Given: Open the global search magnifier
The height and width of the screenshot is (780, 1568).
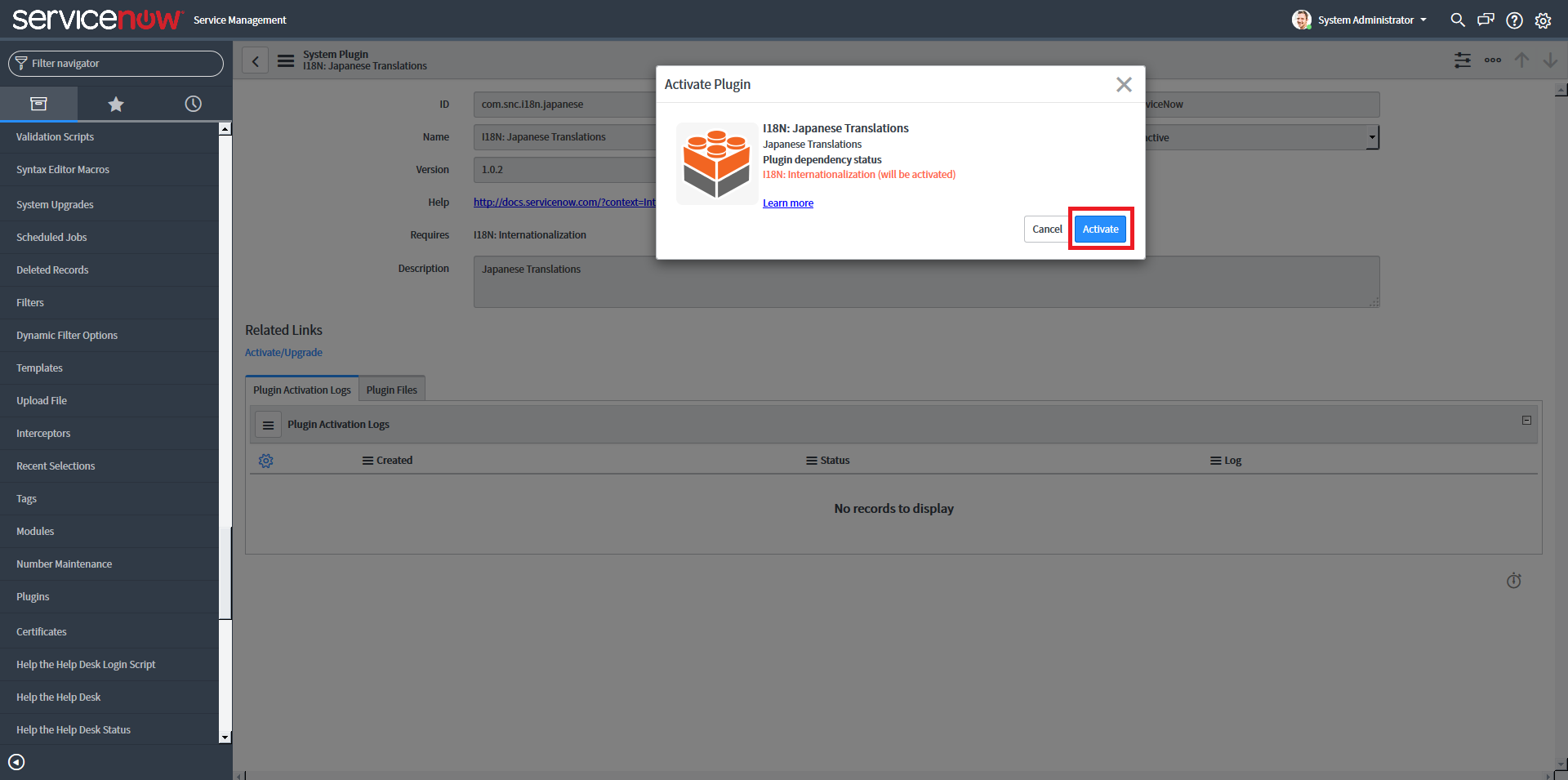Looking at the screenshot, I should 1458,20.
